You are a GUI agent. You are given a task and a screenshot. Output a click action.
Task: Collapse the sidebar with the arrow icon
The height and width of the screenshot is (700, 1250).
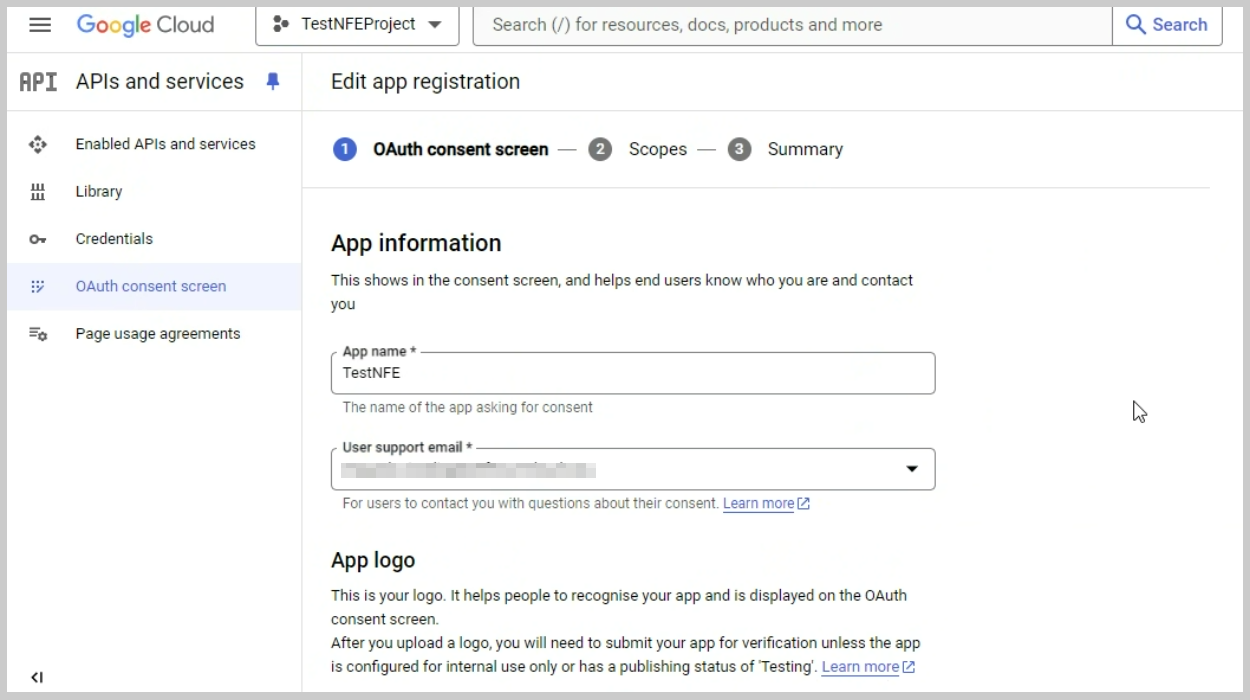[37, 677]
